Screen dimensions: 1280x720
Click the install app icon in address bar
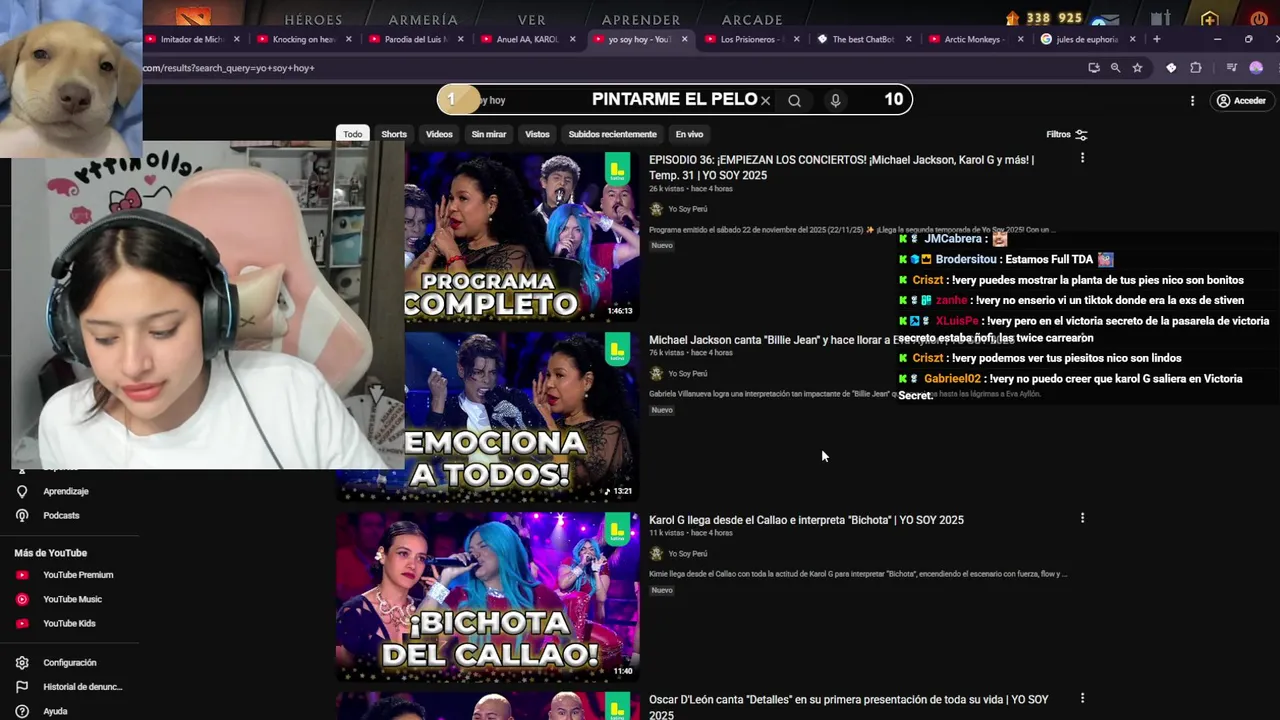pyautogui.click(x=1094, y=68)
